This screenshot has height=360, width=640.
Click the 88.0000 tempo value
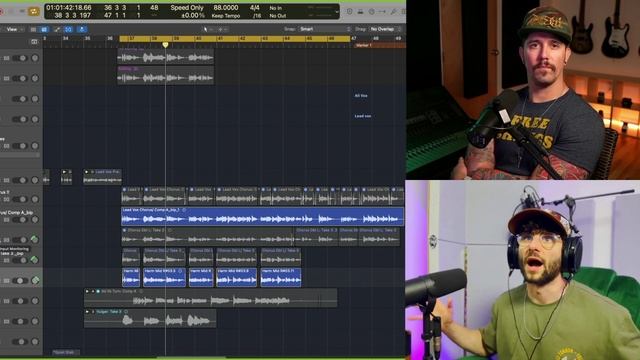226,8
